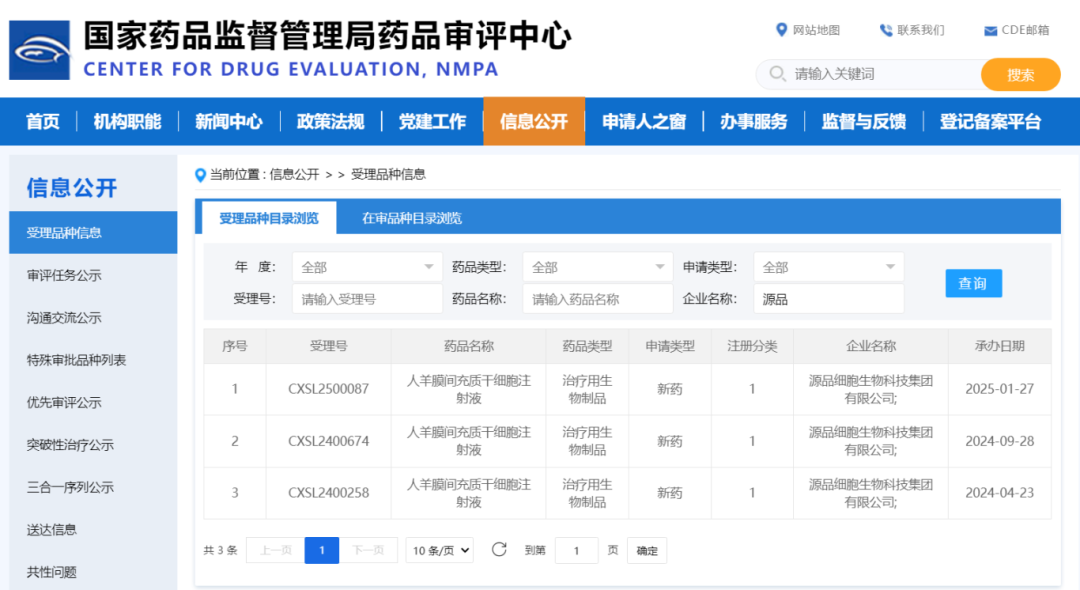1080x590 pixels.
Task: Click the site map location pin icon
Action: click(782, 30)
